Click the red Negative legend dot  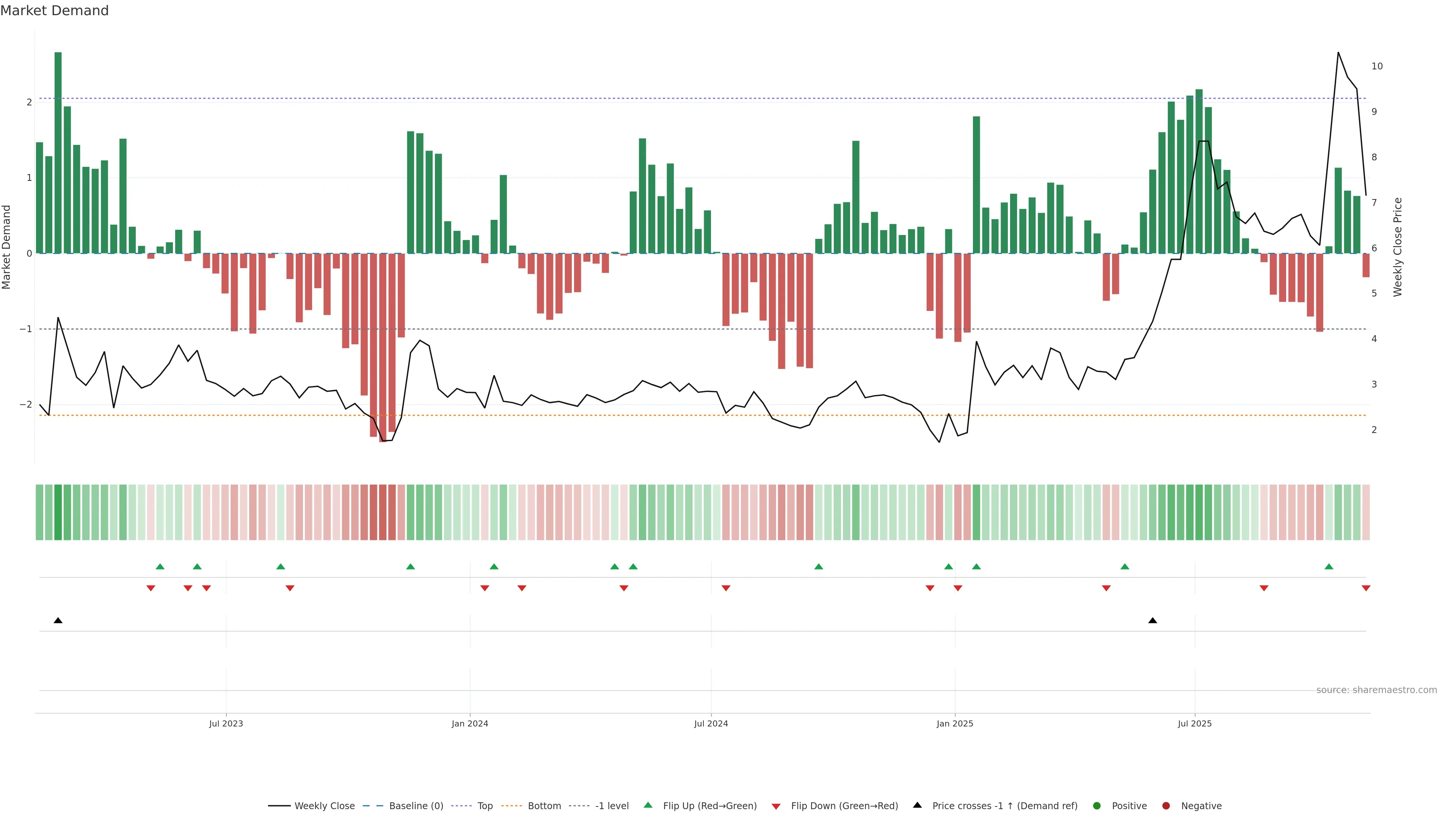tap(1166, 805)
